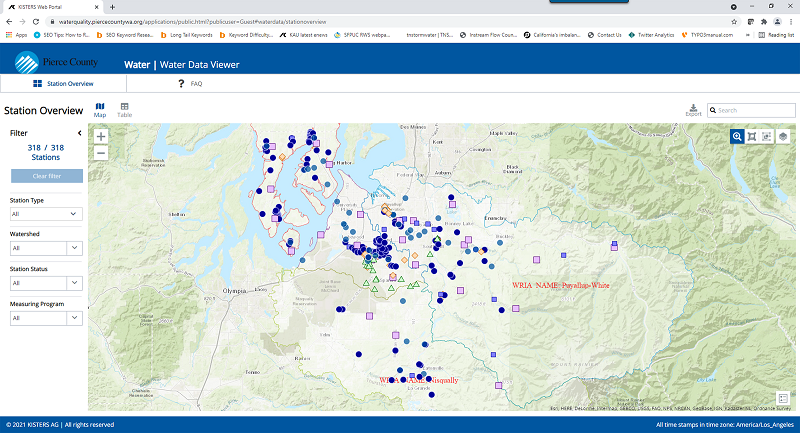Screen dimensions: 800x433
Task: Click the browser address bar URL
Action: coord(192,22)
